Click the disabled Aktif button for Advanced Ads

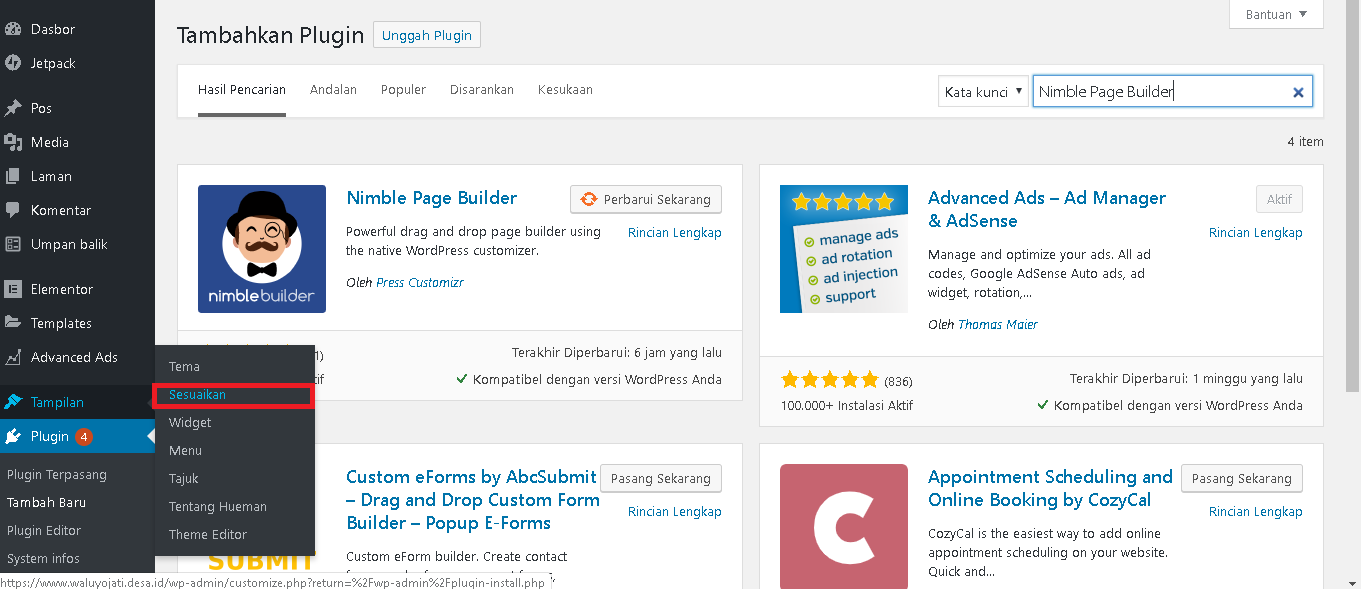(x=1280, y=199)
